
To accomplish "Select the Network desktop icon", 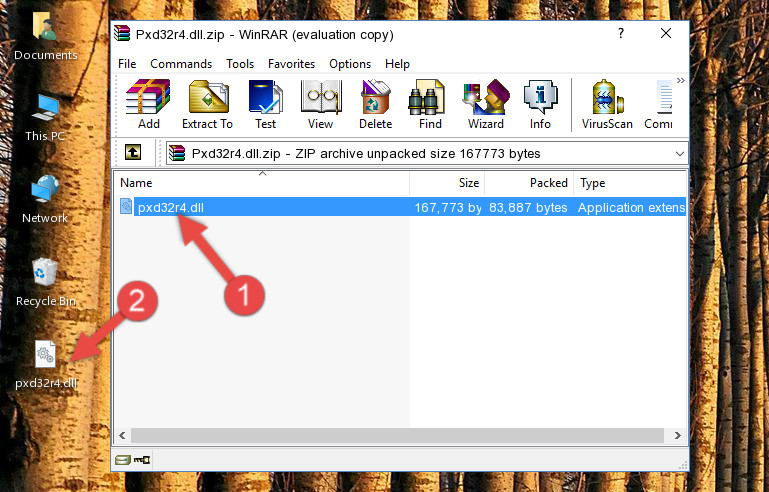I will coord(45,199).
